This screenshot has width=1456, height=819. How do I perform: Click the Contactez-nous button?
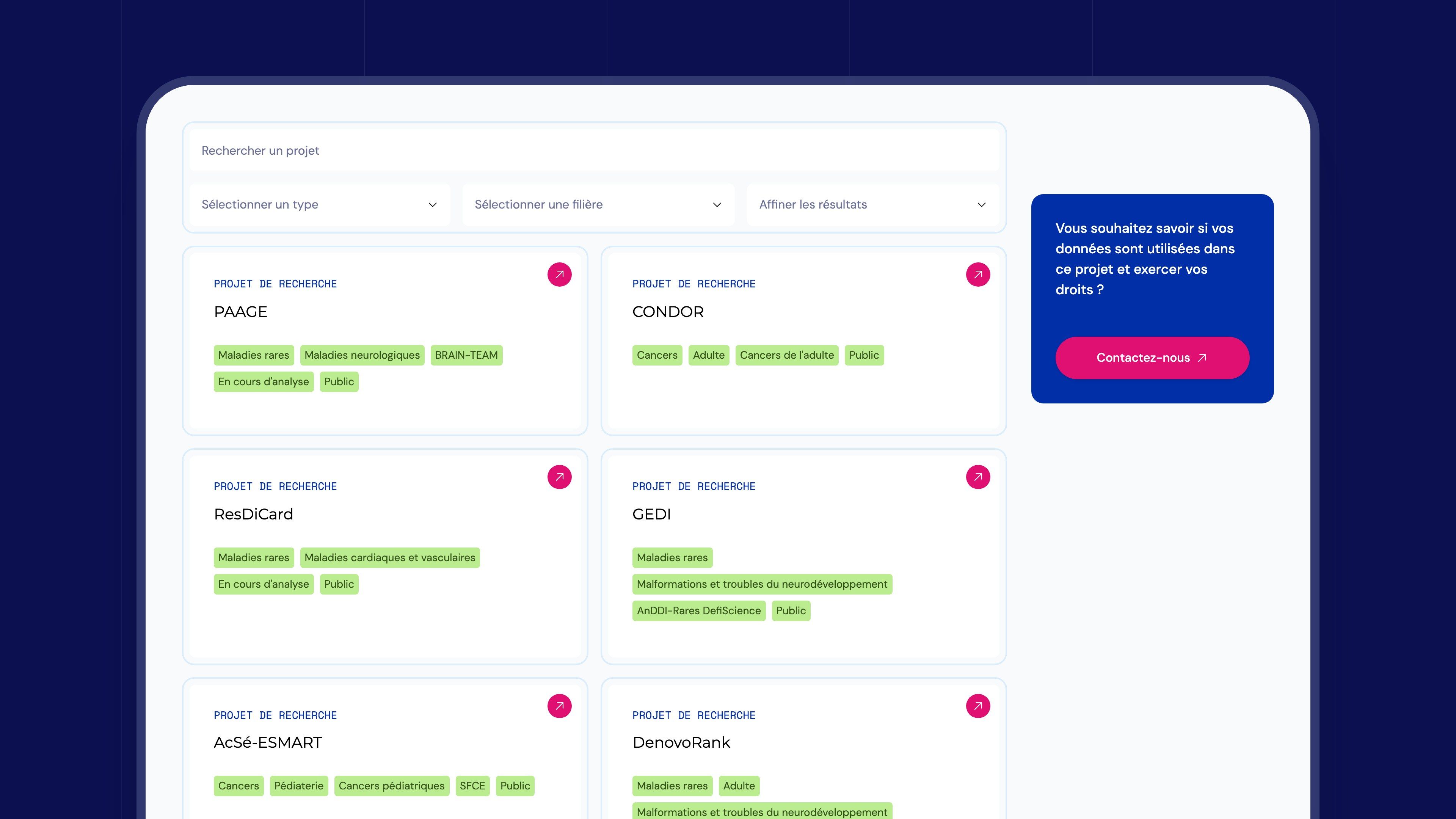point(1152,358)
